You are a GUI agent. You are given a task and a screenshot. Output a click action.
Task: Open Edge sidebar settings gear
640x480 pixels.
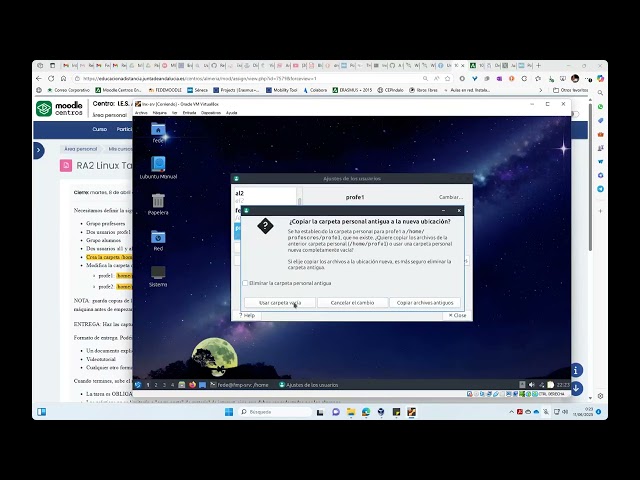coord(600,396)
